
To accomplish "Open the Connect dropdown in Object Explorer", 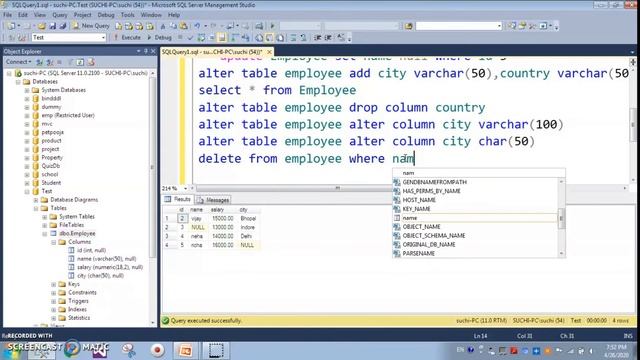I will point(18,62).
